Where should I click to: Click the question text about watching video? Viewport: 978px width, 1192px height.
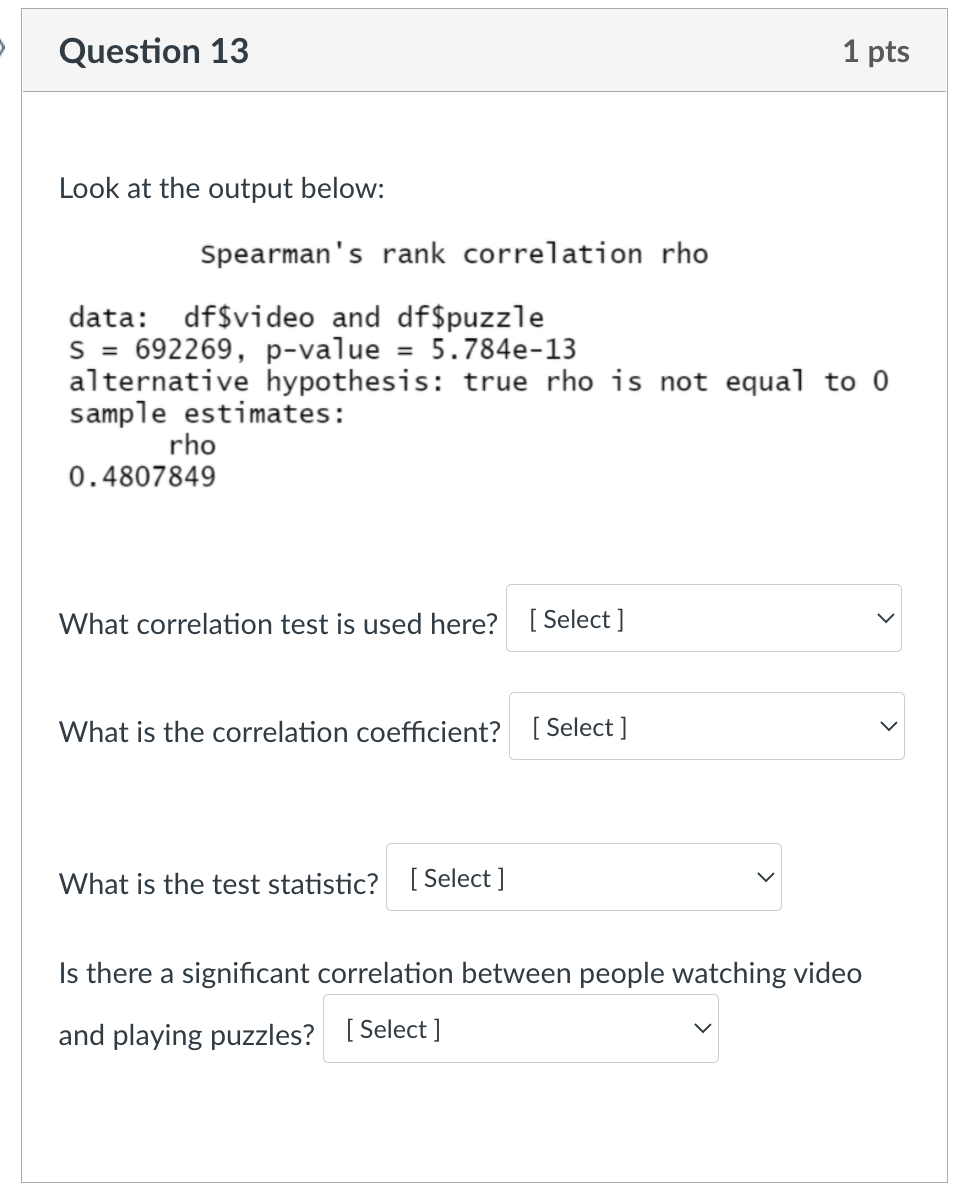[460, 973]
